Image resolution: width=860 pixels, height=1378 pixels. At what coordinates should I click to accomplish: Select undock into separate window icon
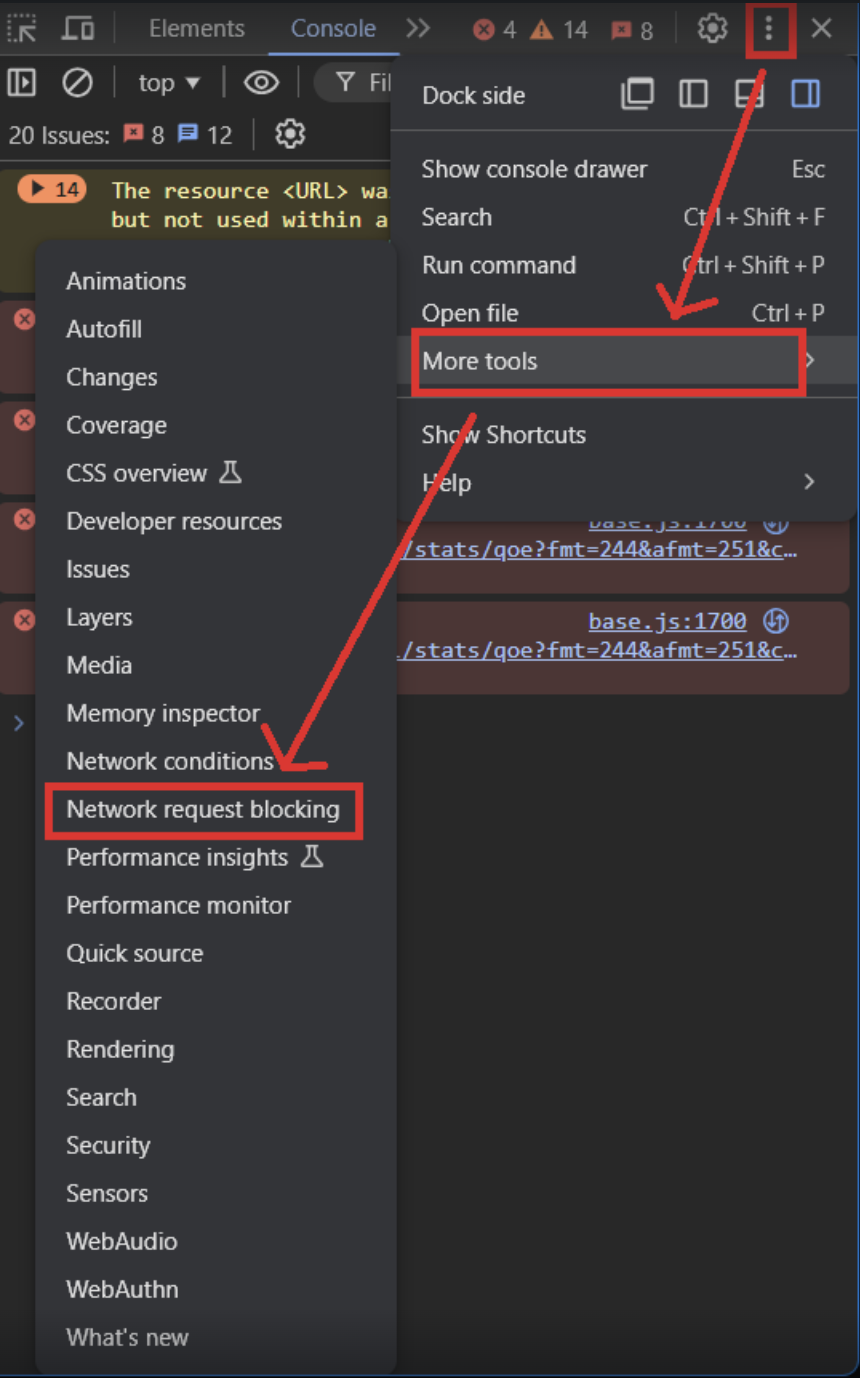(x=637, y=94)
